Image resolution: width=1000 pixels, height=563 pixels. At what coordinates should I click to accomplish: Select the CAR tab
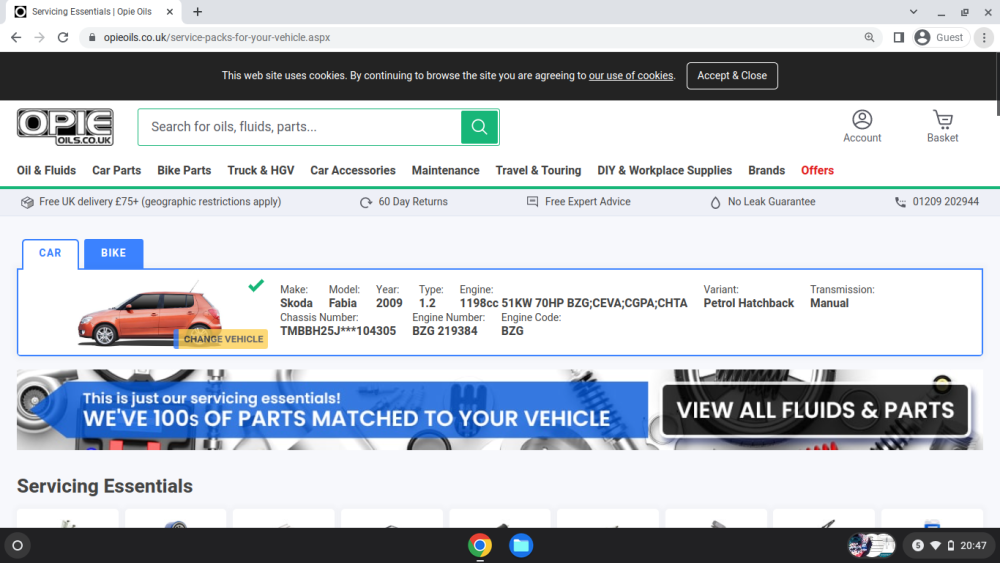[x=50, y=253]
